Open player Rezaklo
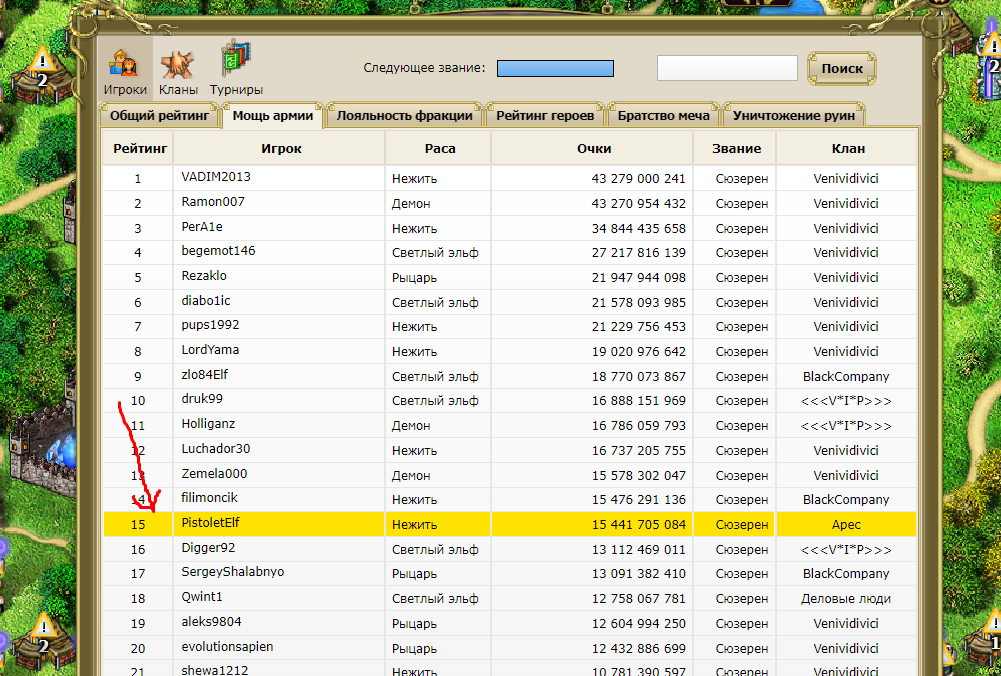1001x676 pixels. click(x=204, y=276)
